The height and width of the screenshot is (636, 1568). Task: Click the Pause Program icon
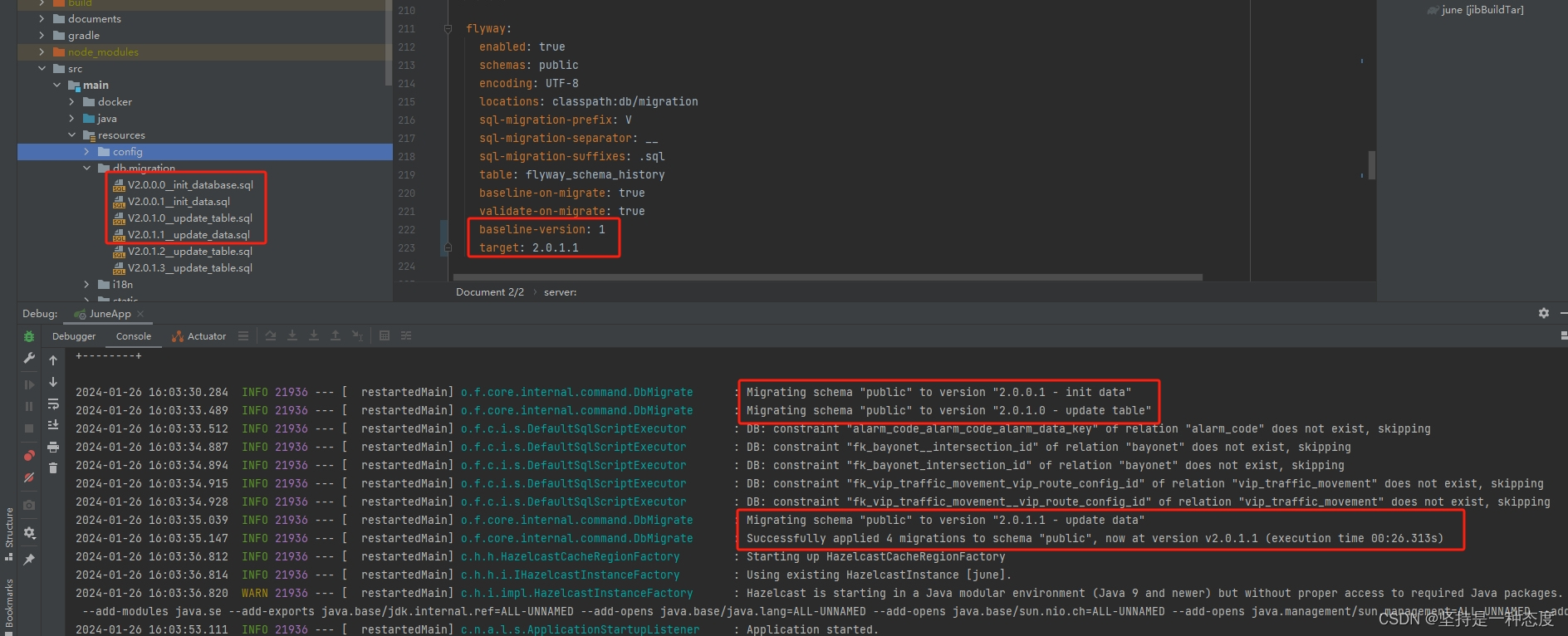[x=29, y=406]
